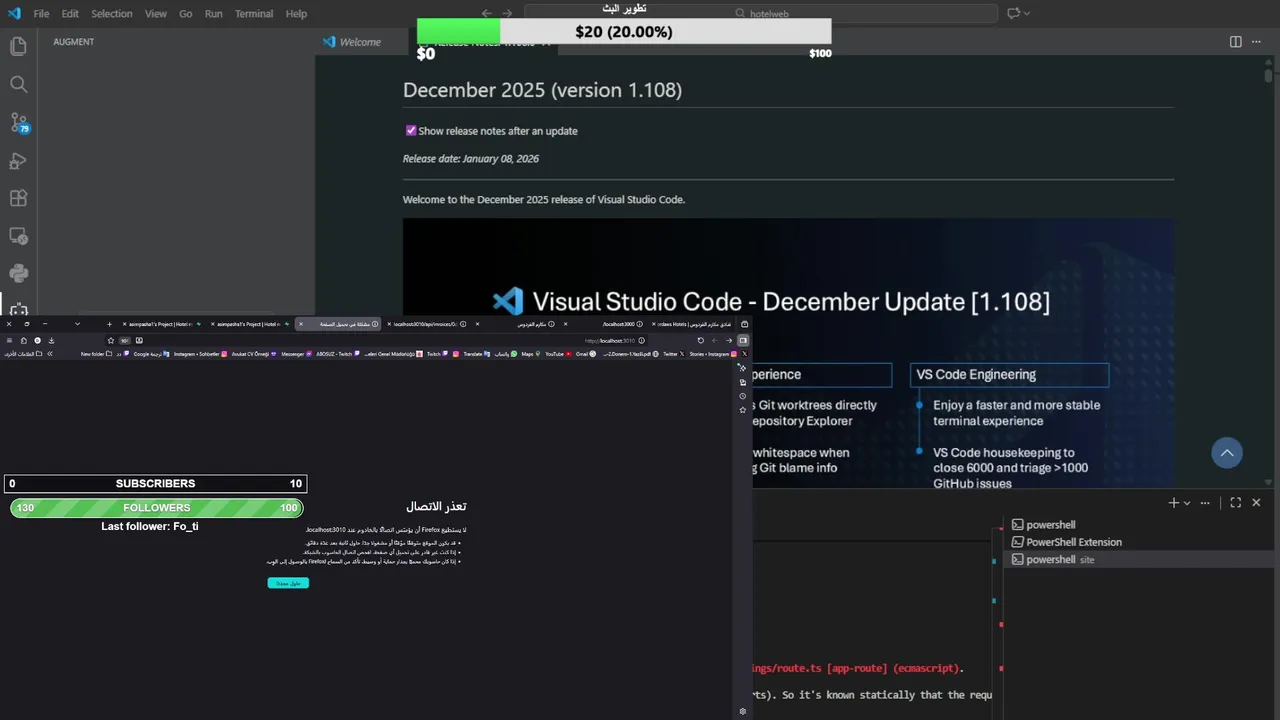1280x720 pixels.
Task: Open the Edit menu
Action: coord(70,13)
